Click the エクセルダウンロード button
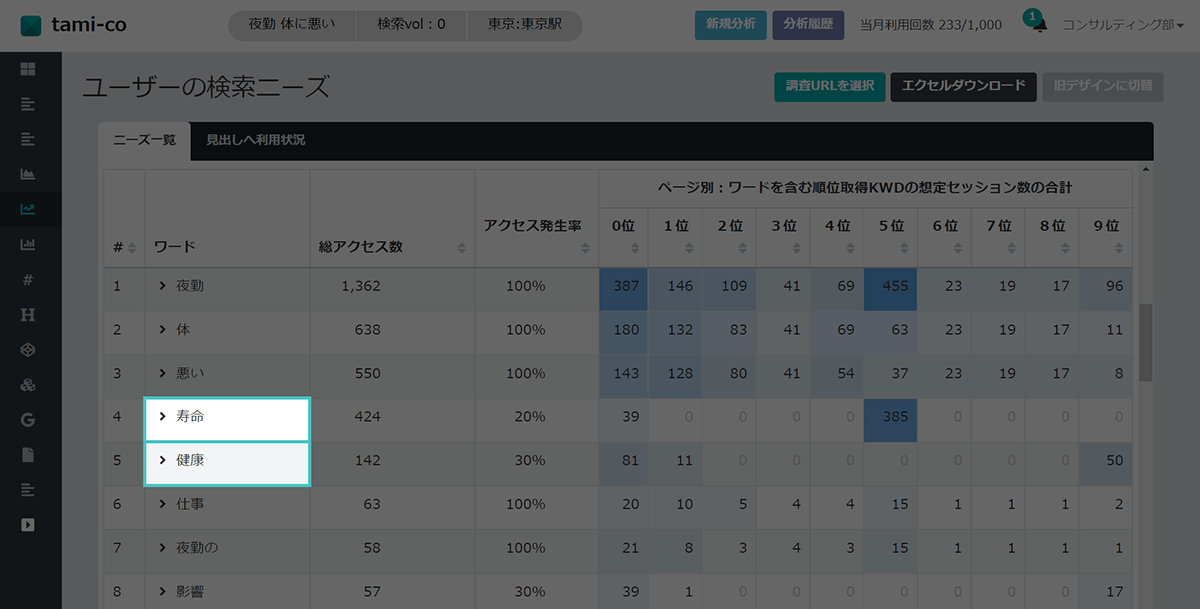Image resolution: width=1200 pixels, height=609 pixels. [x=963, y=86]
